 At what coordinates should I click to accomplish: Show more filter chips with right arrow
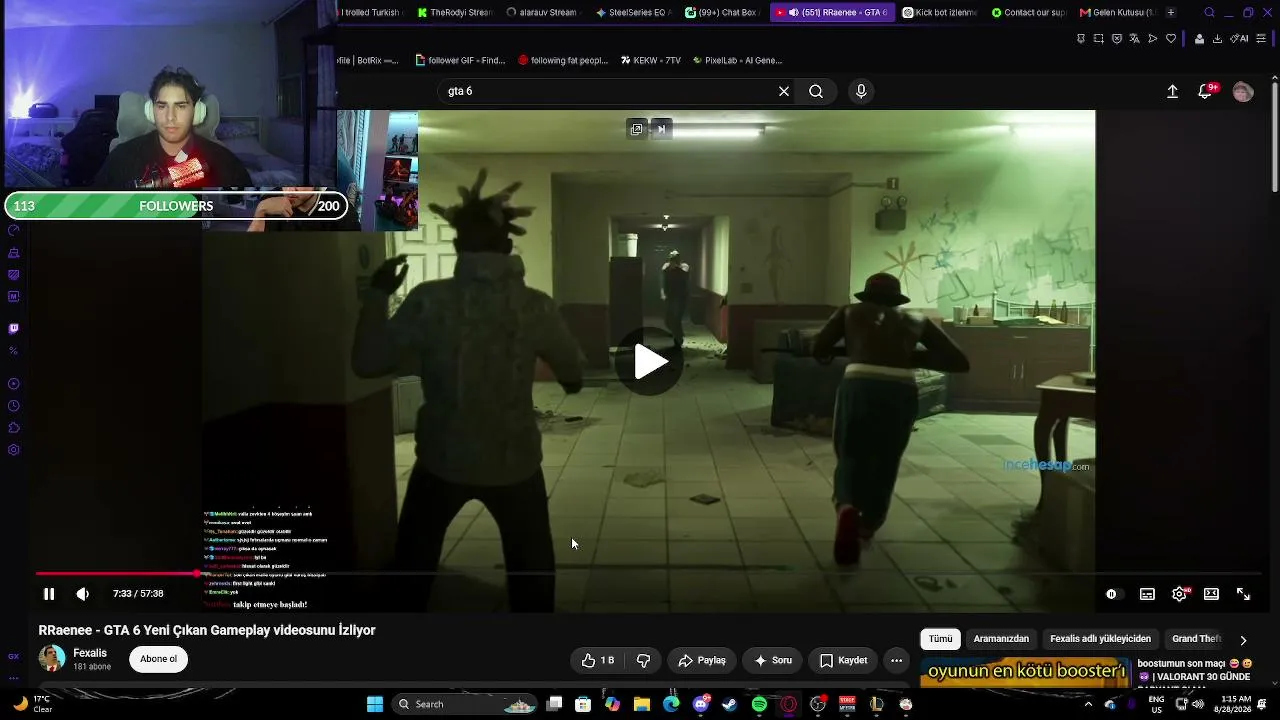pyautogui.click(x=1243, y=640)
